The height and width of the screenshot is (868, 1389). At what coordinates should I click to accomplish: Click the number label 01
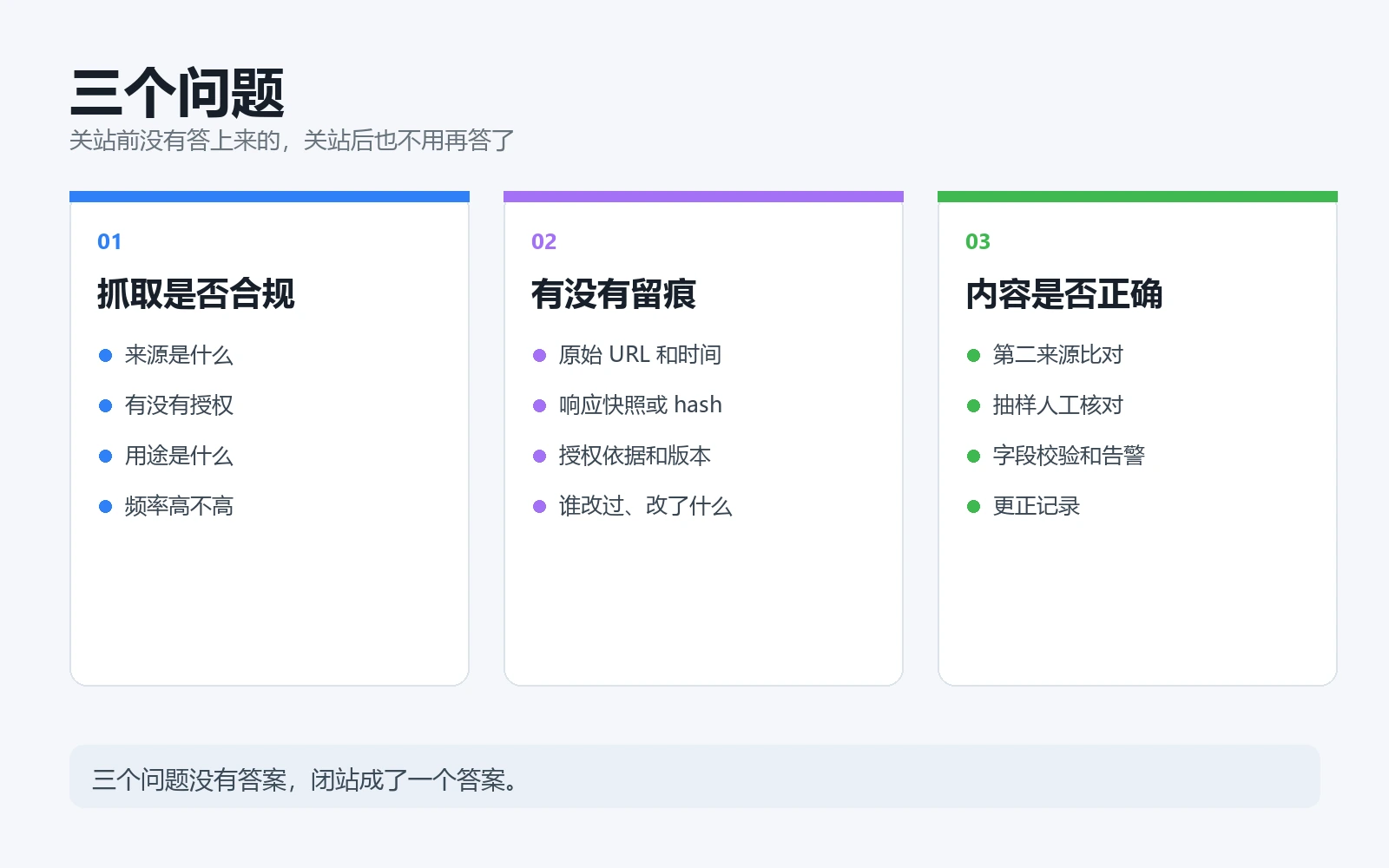[109, 241]
